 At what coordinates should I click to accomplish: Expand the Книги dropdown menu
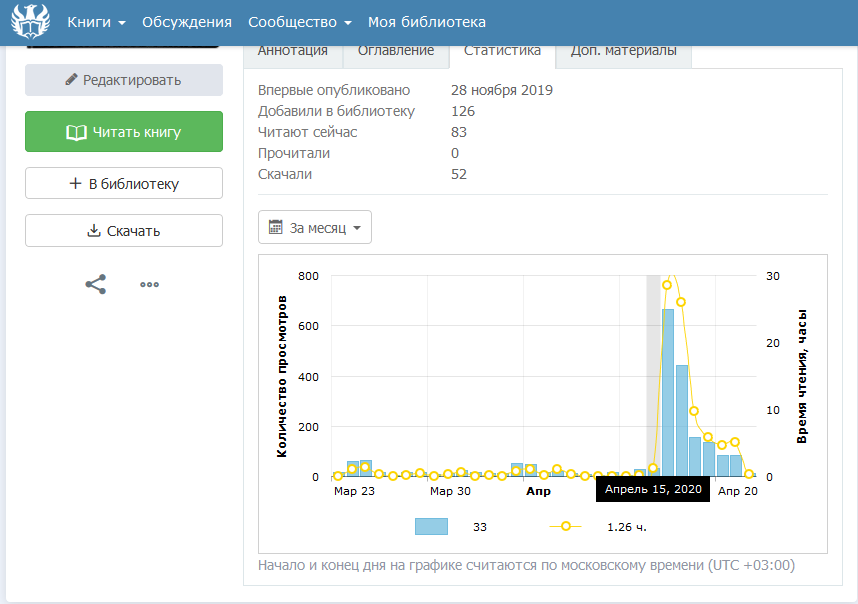point(96,22)
